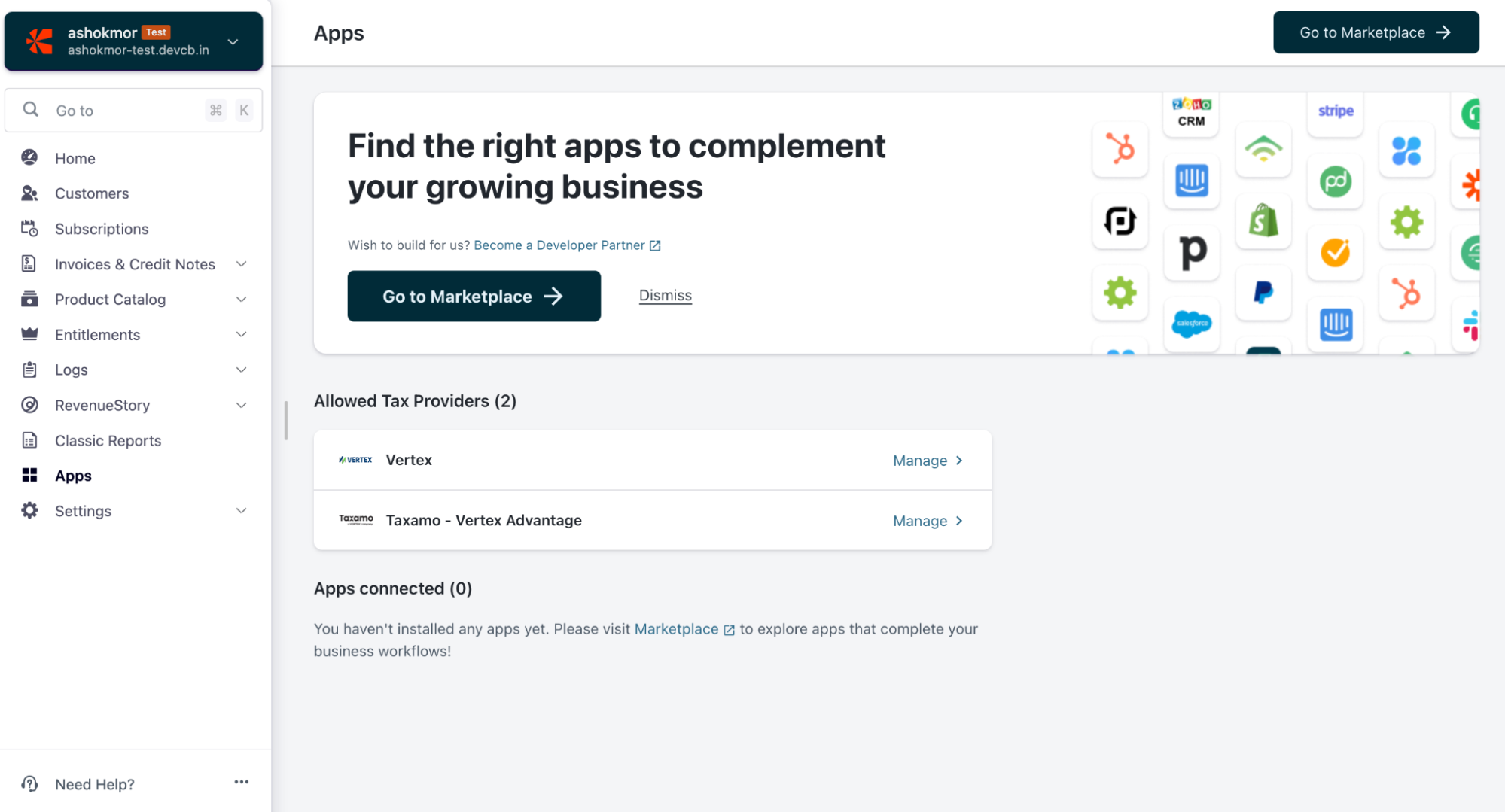Click the Shopify bag app tile
Viewport: 1505px width, 812px height.
[1263, 221]
